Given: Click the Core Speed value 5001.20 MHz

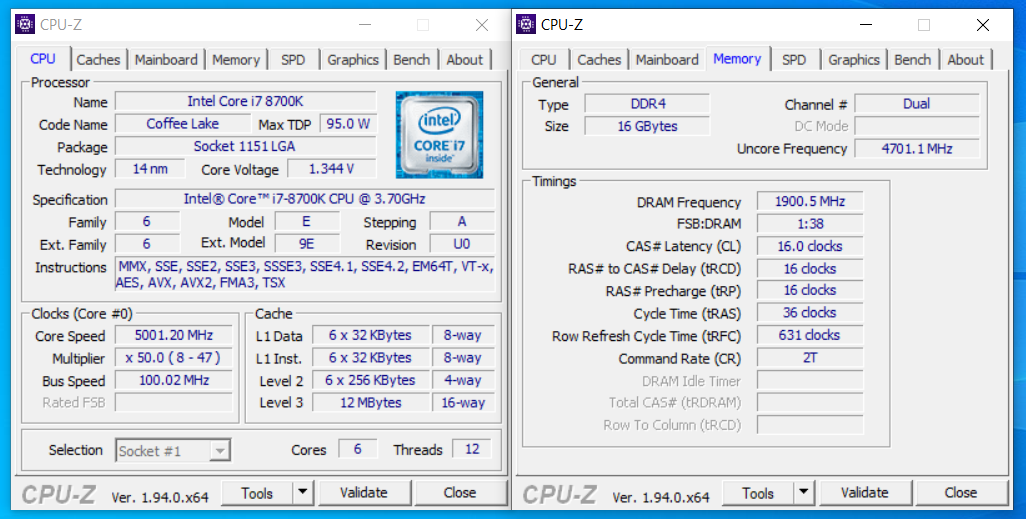Looking at the screenshot, I should (173, 335).
